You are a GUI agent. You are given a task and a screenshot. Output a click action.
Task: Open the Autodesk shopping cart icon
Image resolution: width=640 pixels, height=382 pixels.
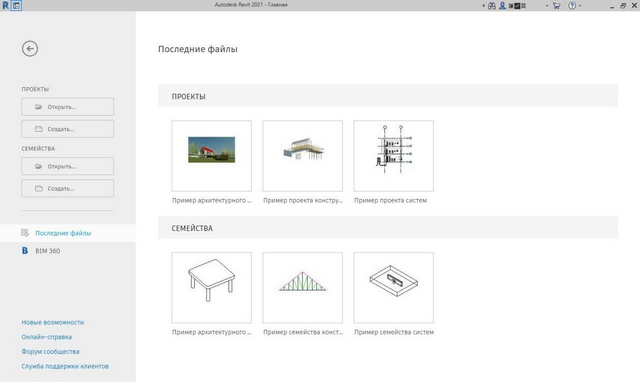pos(556,6)
